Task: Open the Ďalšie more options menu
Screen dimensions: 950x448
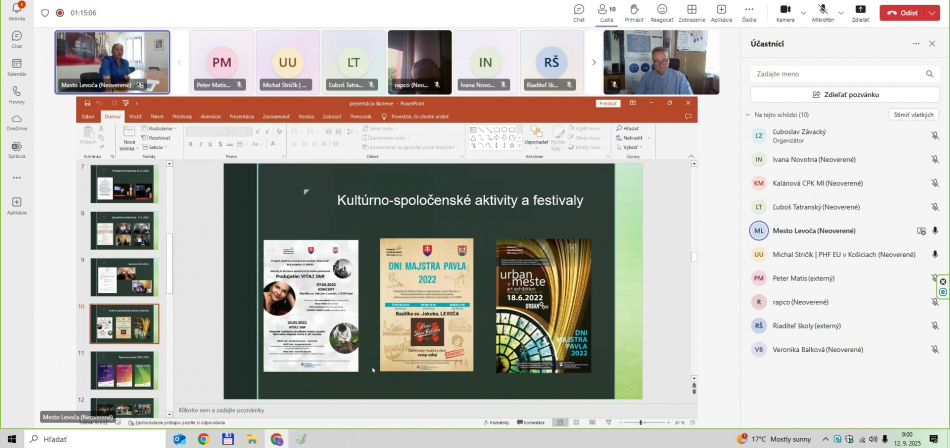Action: tap(750, 11)
